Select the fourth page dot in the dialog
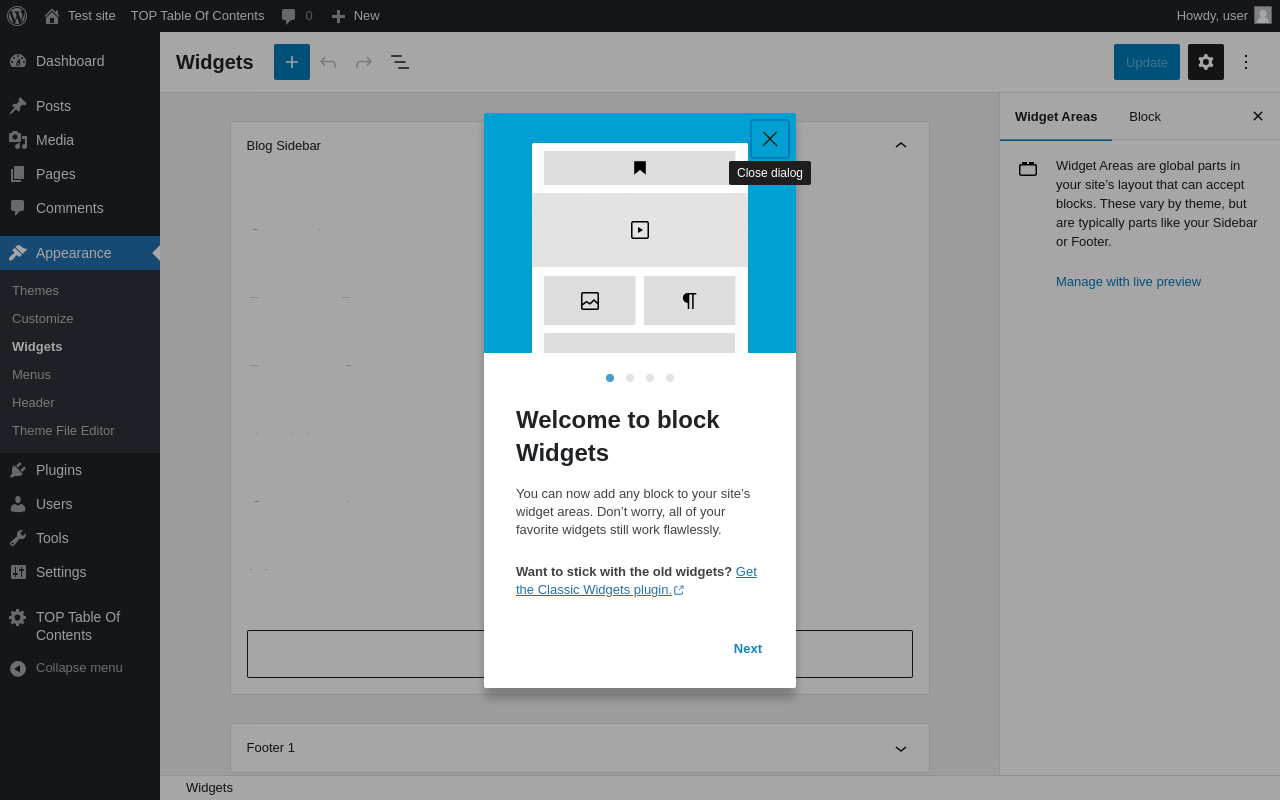This screenshot has height=800, width=1280. (x=670, y=378)
